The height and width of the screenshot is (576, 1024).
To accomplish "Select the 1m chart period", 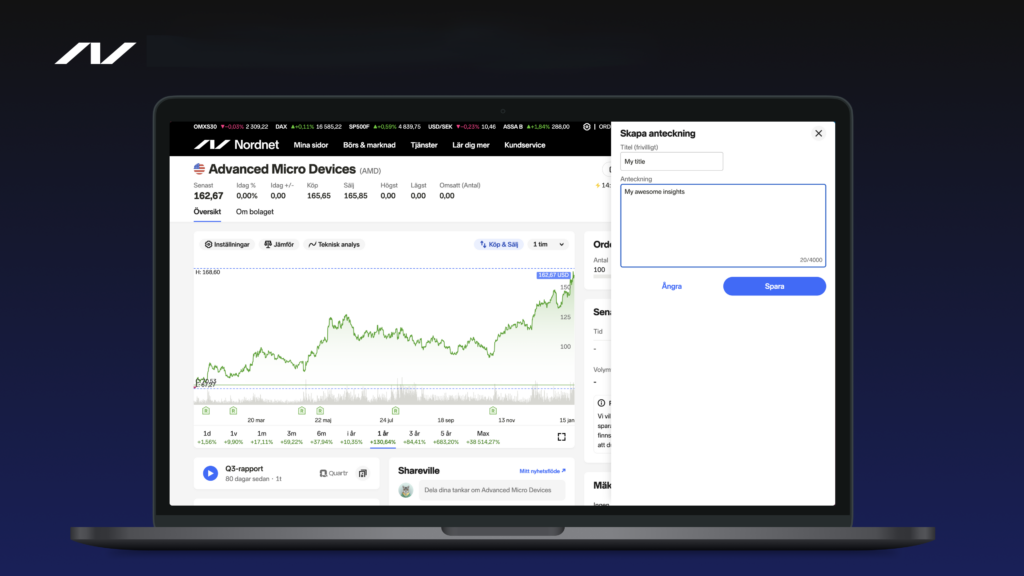I will [x=261, y=438].
